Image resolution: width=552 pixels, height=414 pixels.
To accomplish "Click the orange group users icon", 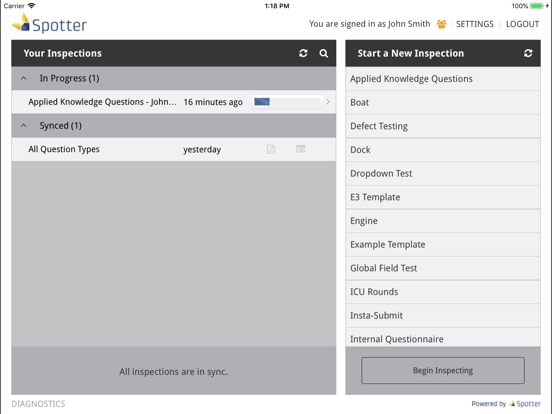I will tap(441, 24).
